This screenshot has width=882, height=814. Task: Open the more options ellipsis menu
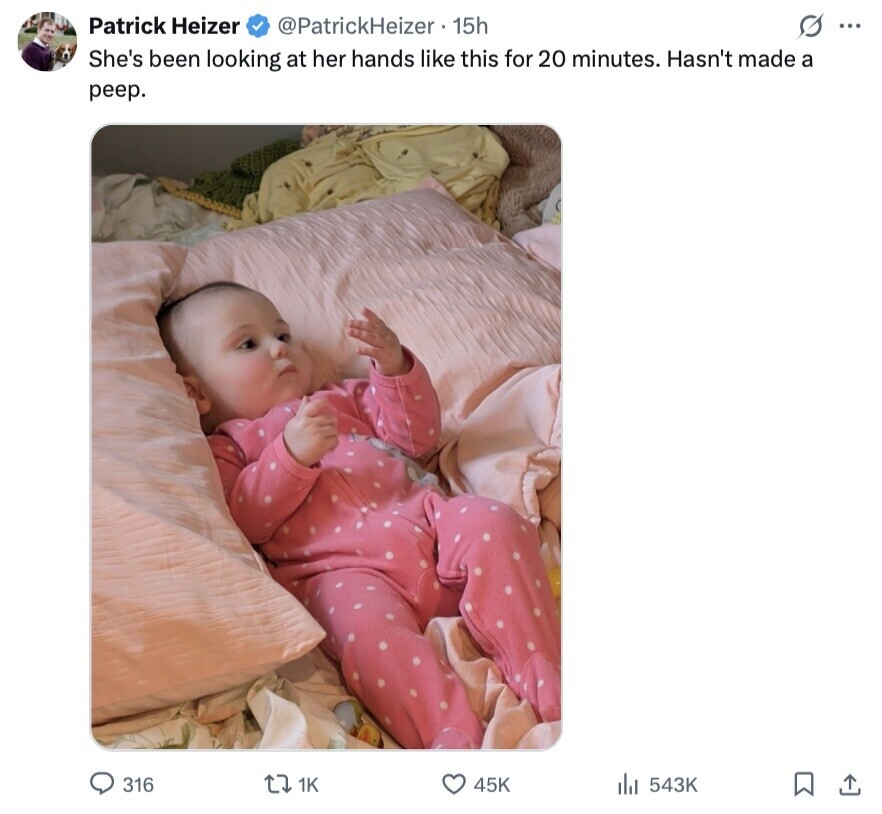coord(849,26)
